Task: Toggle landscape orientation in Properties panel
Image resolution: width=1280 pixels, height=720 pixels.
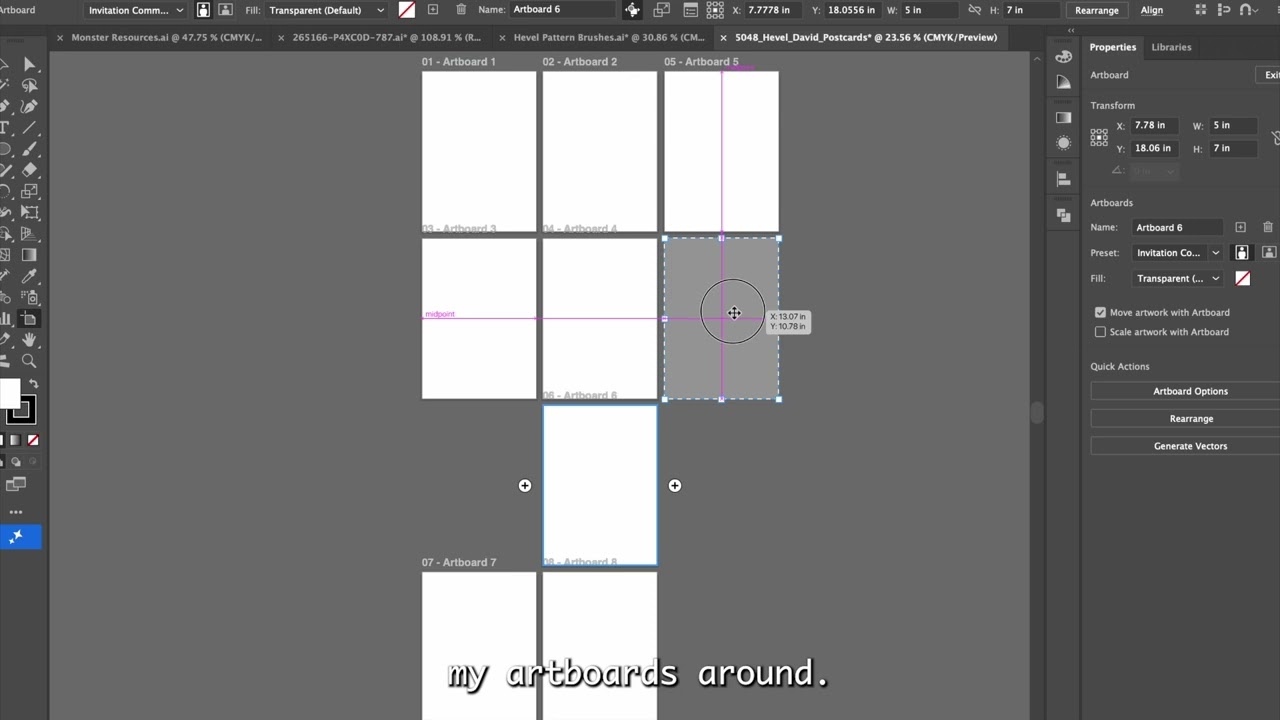Action: tap(1269, 253)
